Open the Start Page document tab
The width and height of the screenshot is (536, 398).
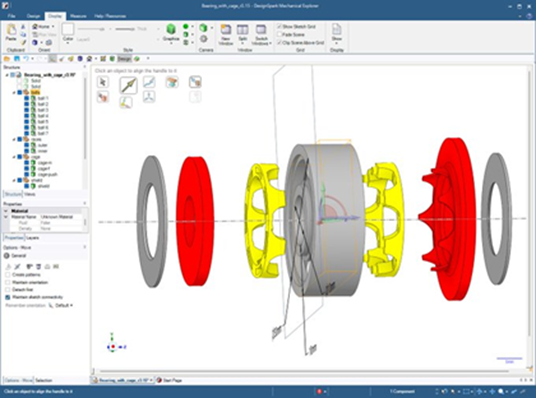(169, 380)
